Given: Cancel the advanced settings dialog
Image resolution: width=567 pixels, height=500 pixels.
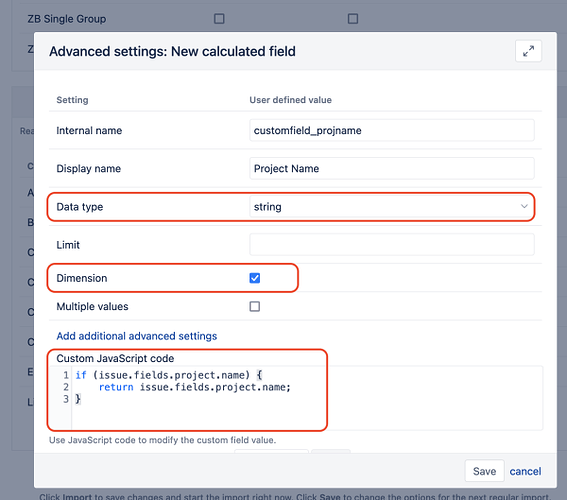Looking at the screenshot, I should click(525, 471).
